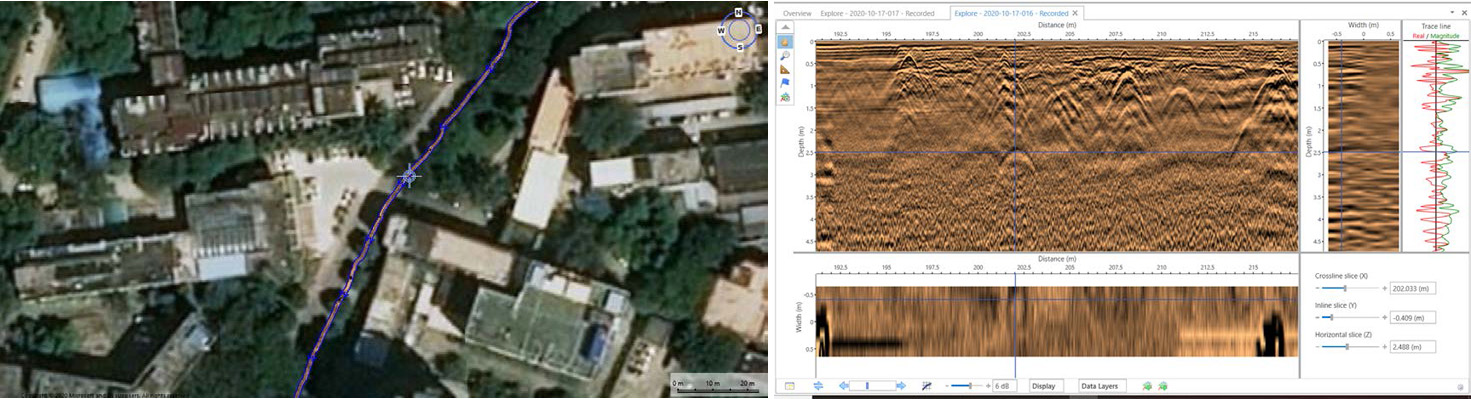Open the Data Layers menu
1471x399 pixels.
click(1103, 386)
